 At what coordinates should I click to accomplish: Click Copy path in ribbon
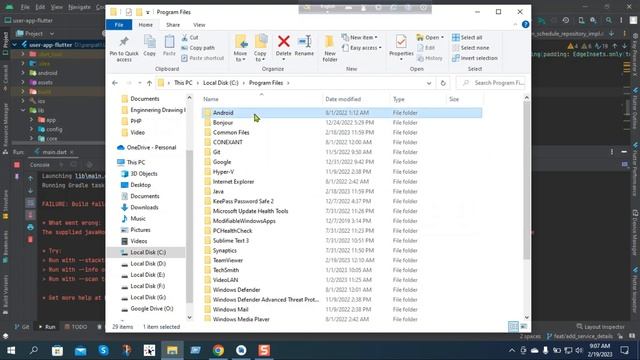[x=198, y=48]
